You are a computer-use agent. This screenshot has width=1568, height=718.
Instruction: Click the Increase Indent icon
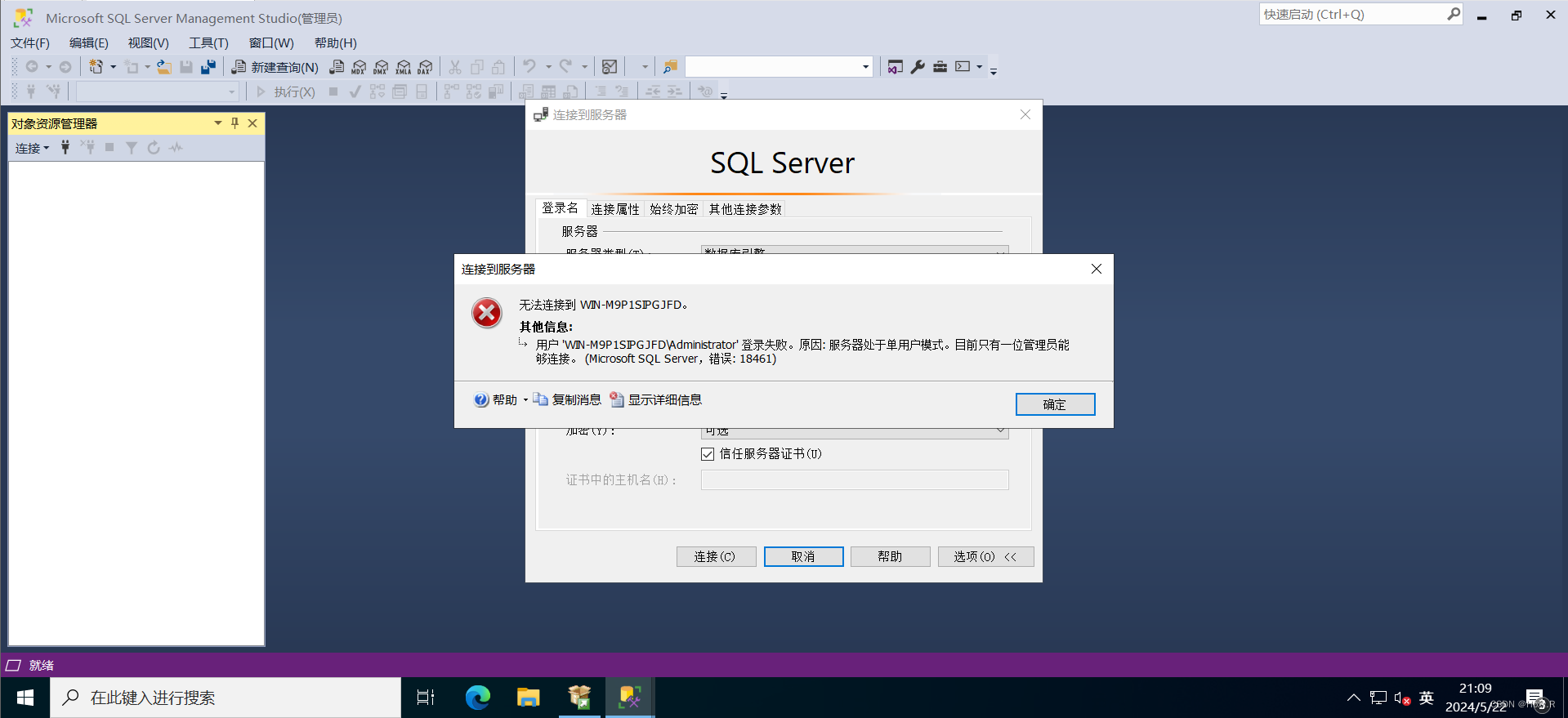click(x=674, y=91)
